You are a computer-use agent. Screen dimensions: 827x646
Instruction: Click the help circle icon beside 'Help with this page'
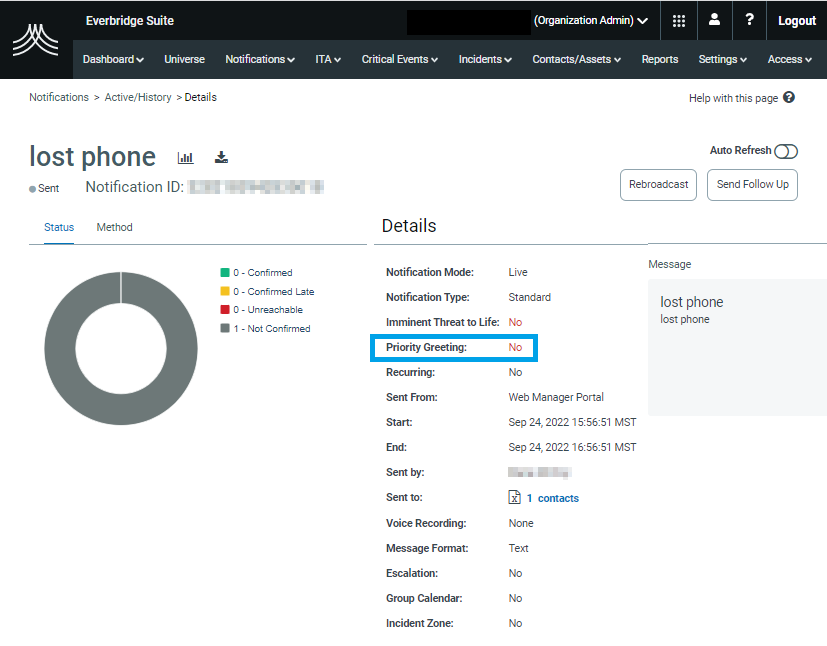tap(788, 98)
